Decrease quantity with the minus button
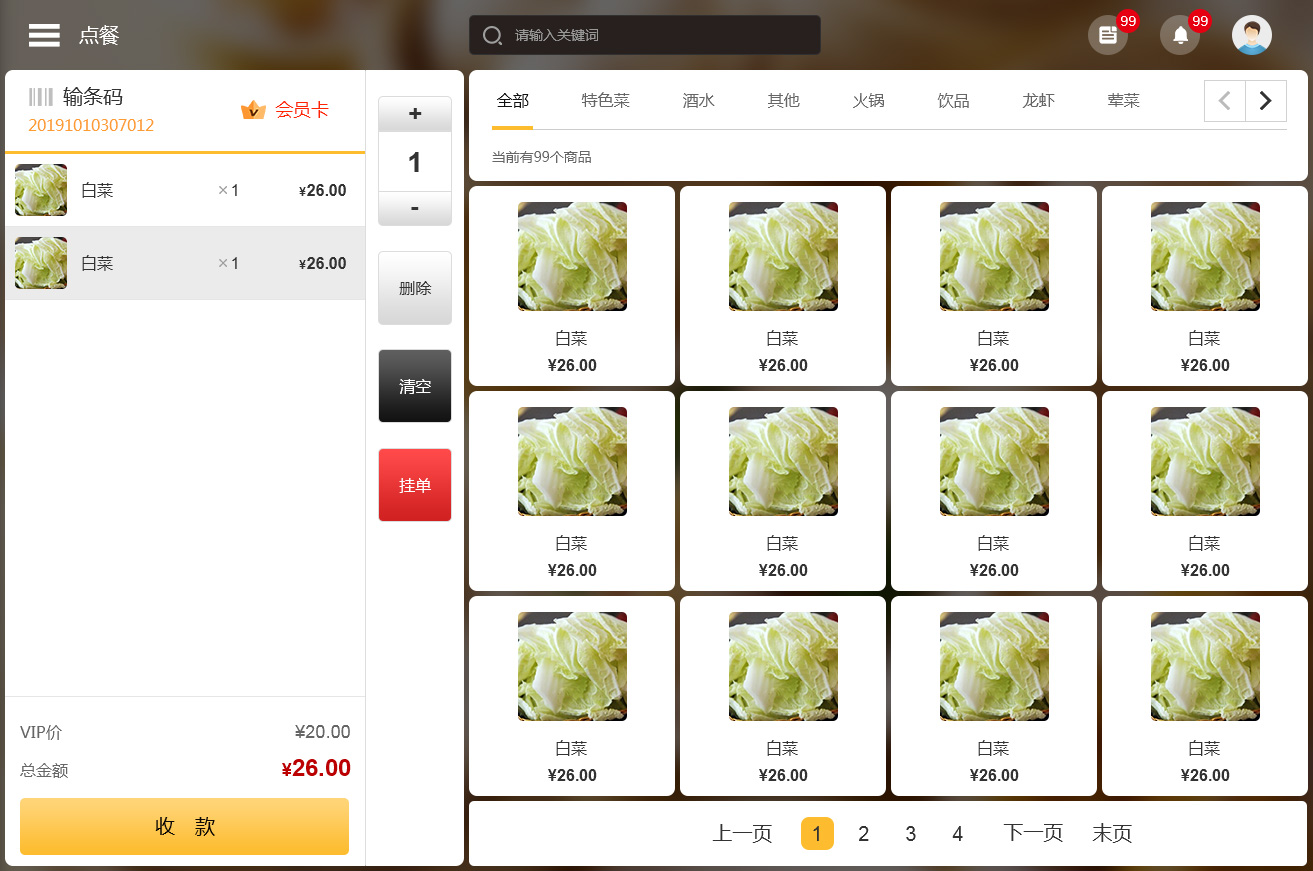Screen dimensions: 1313x871 click(415, 208)
